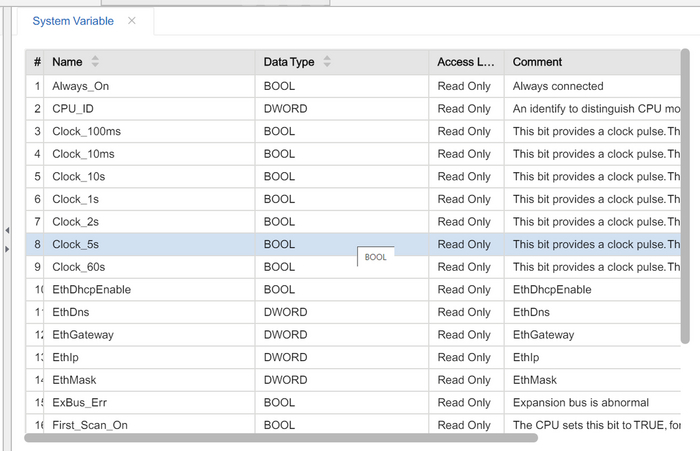Click the comment 'Expansion bus is abnormal'
Viewport: 700px width, 451px height.
pos(580,402)
